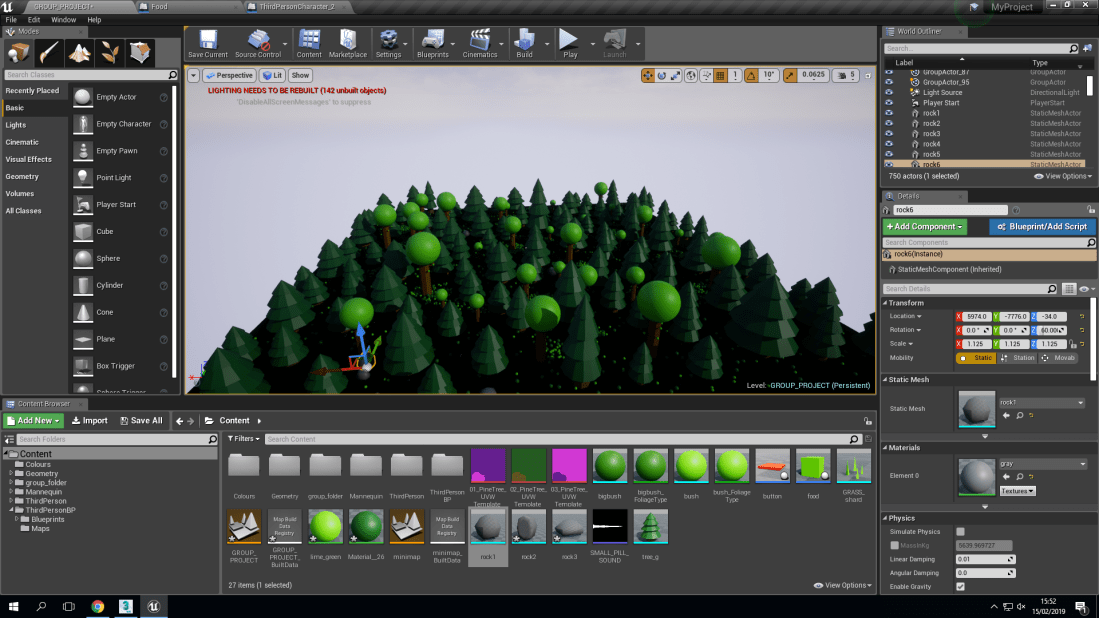Toggle grid snapping in the viewport
The image size is (1099, 618).
[x=721, y=75]
